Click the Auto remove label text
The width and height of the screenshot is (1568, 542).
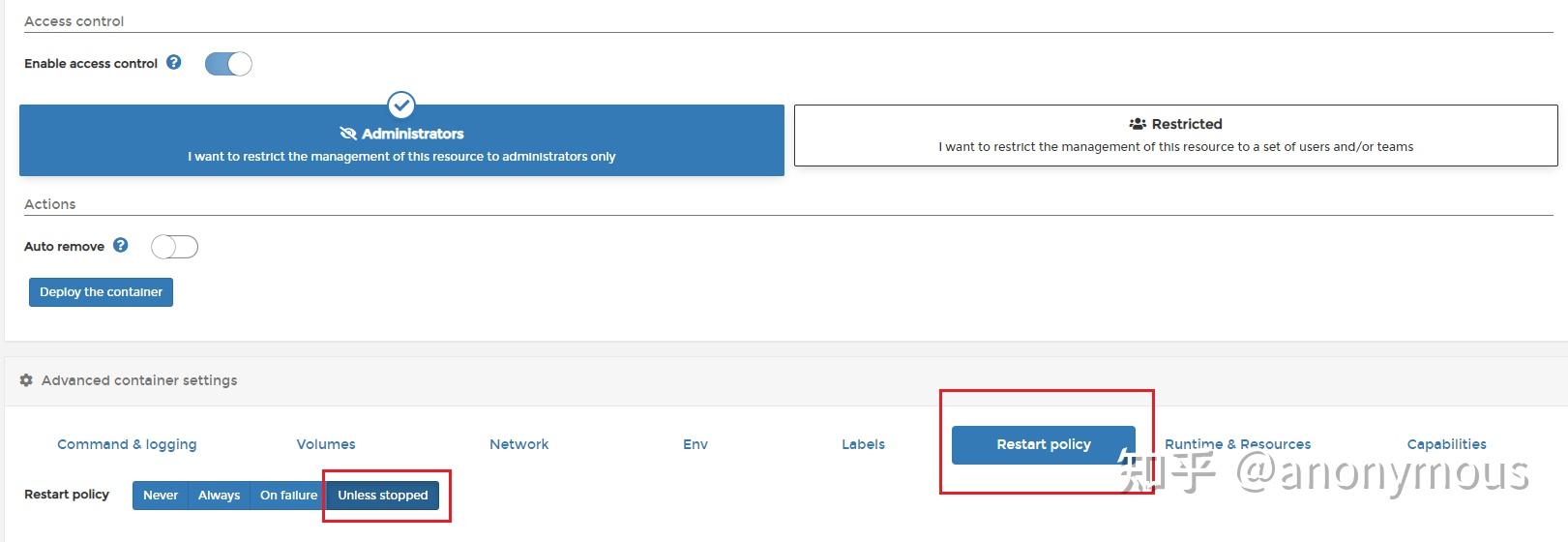coord(64,247)
